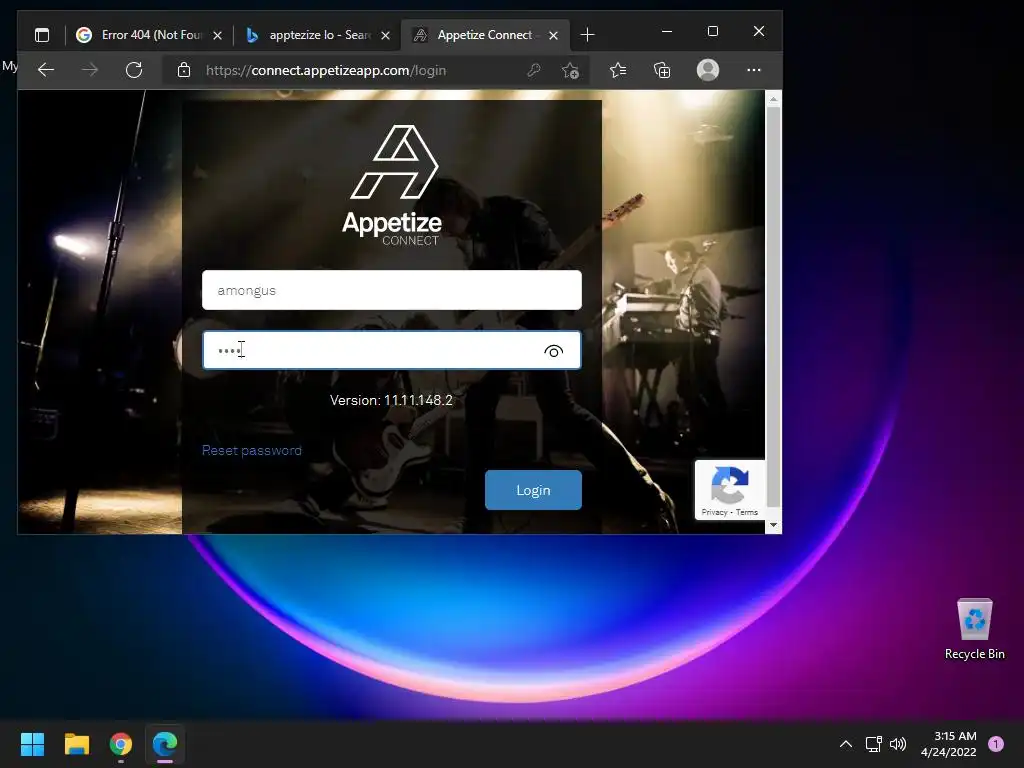
Task: View site information lock icon
Action: pyautogui.click(x=184, y=70)
